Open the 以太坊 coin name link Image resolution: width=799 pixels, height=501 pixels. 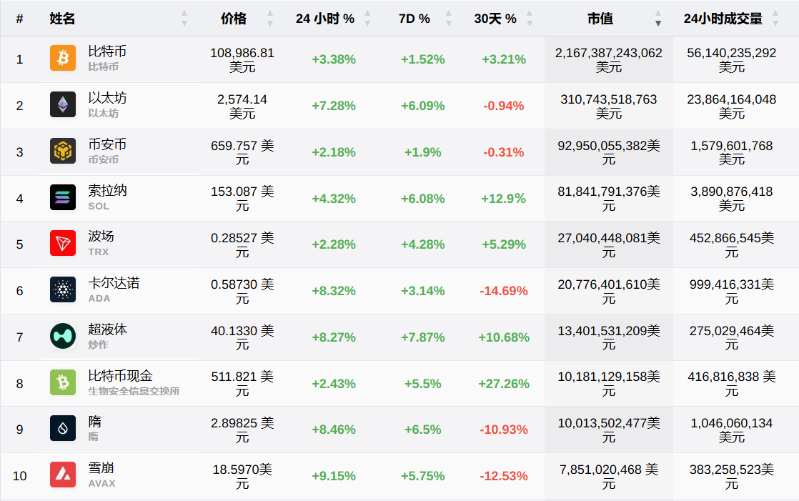tap(107, 98)
